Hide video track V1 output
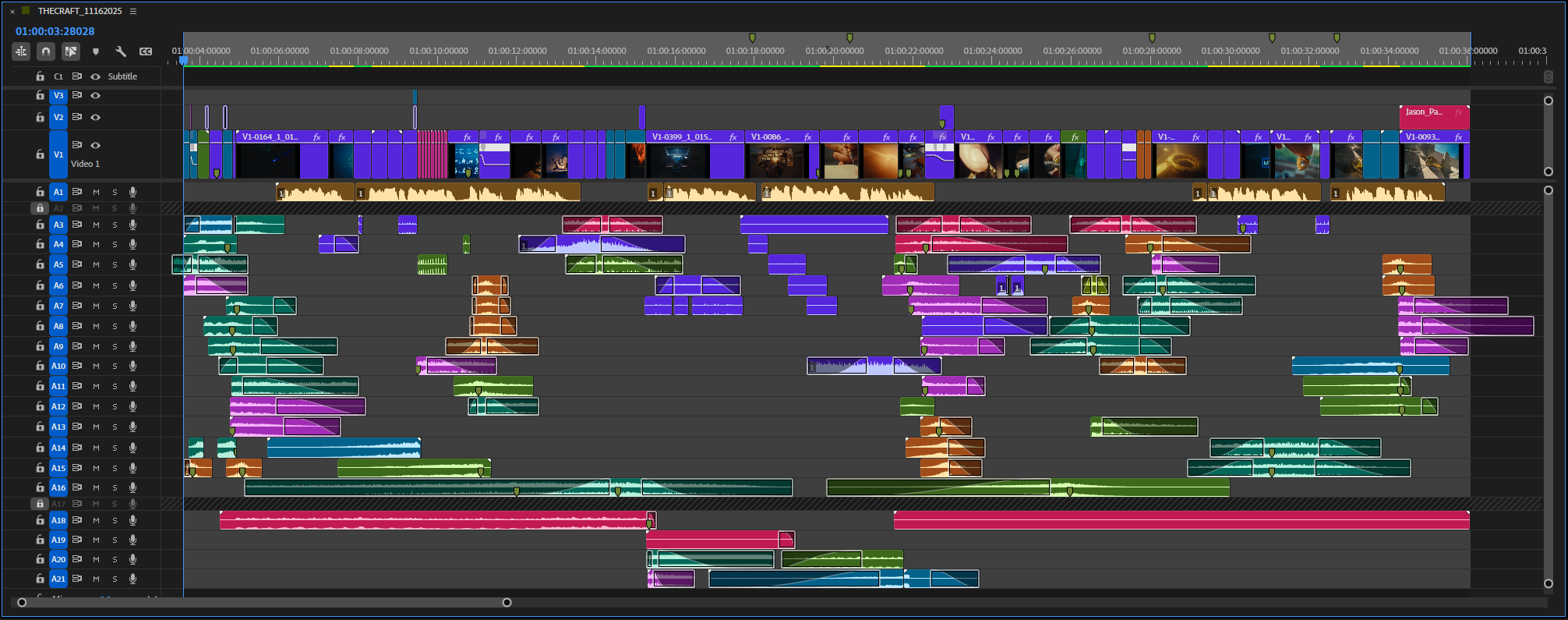The width and height of the screenshot is (1568, 620). coord(95,145)
